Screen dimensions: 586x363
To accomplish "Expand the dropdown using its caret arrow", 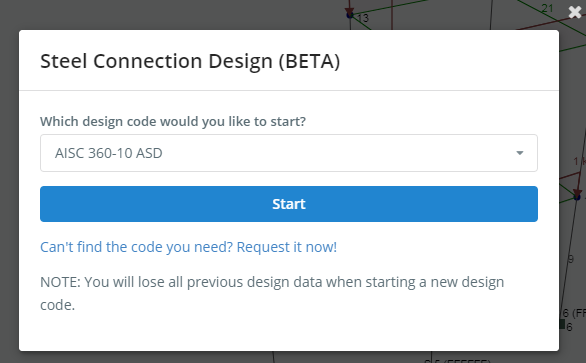I will tap(519, 153).
